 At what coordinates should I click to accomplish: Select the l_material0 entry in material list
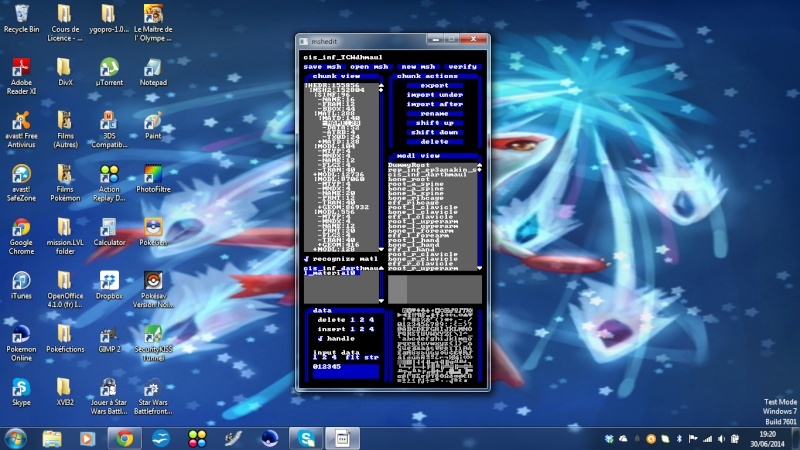tap(332, 273)
